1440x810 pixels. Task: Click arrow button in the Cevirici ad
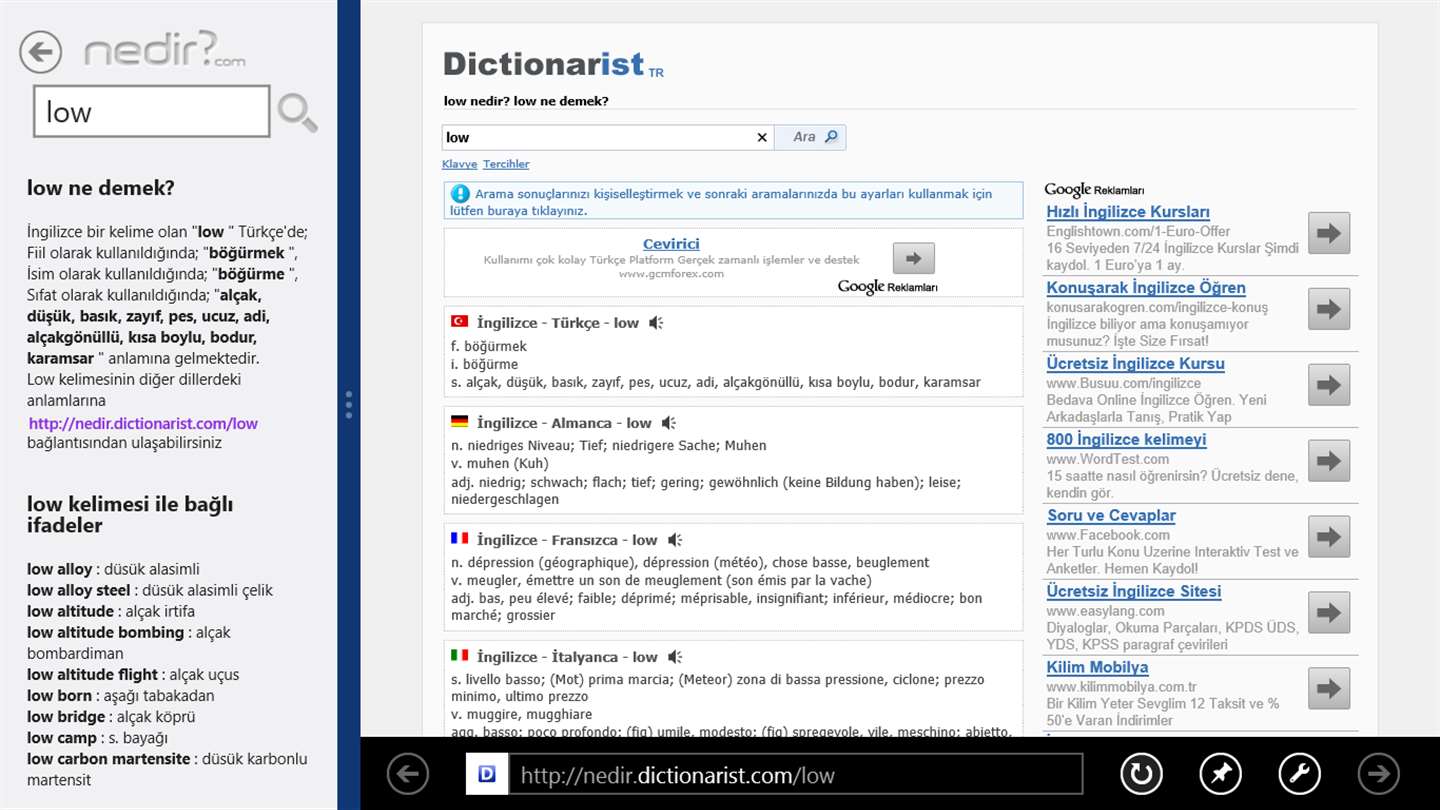click(913, 258)
